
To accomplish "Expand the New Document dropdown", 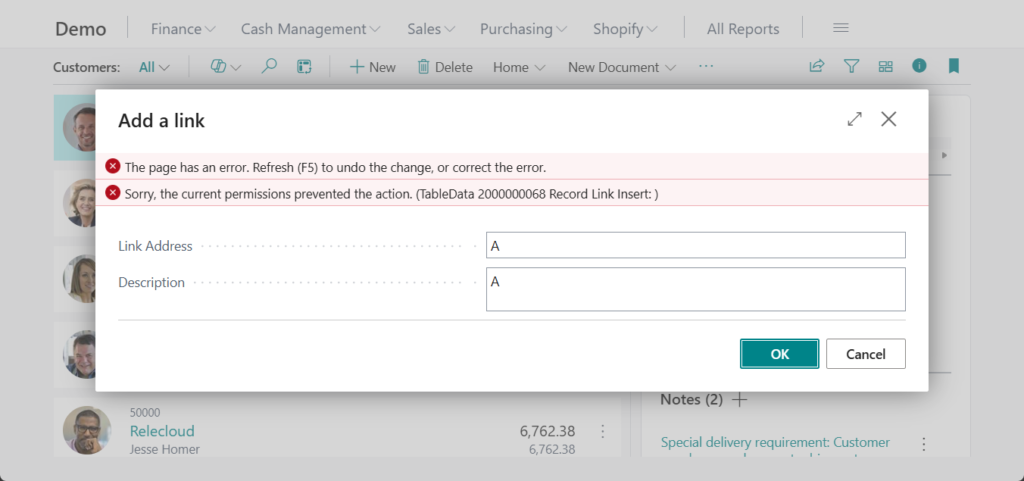I will click(622, 67).
